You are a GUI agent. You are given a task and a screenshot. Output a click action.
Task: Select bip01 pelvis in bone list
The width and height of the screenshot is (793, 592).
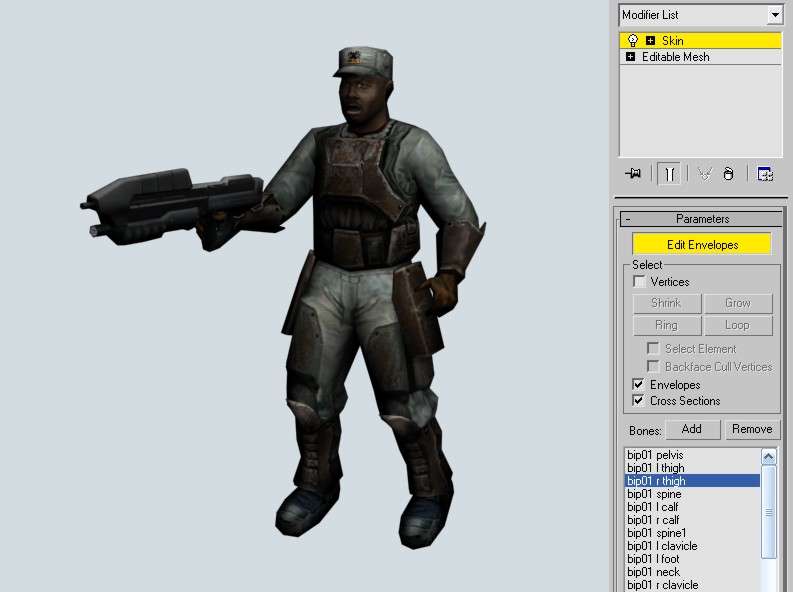(655, 455)
